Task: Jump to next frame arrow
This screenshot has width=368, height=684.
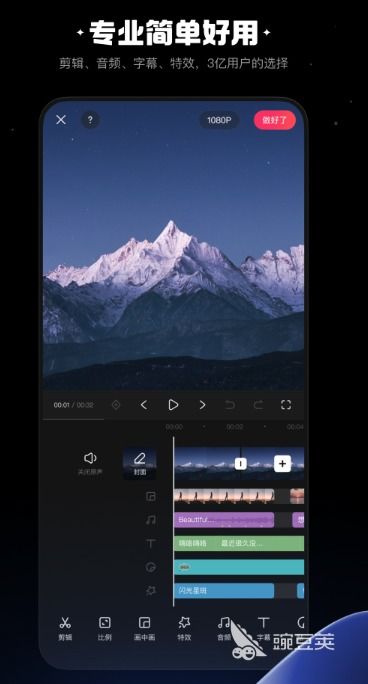Action: [202, 405]
